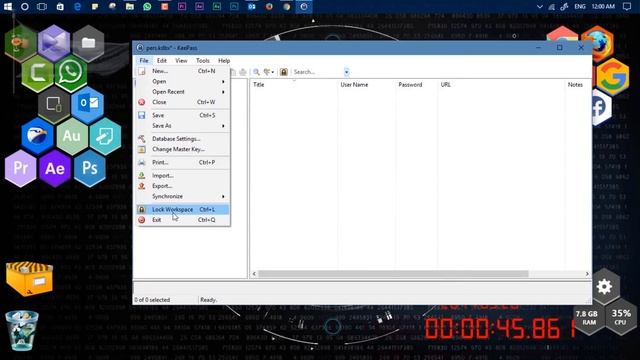640x360 pixels.
Task: Click the horizontal scrollbar thumb in entry list
Action: 393,274
